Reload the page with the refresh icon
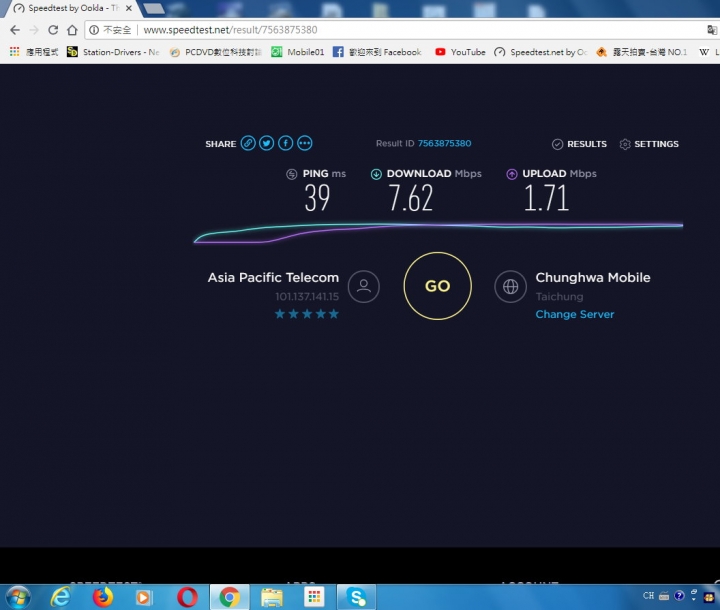The height and width of the screenshot is (610, 720). tap(53, 30)
